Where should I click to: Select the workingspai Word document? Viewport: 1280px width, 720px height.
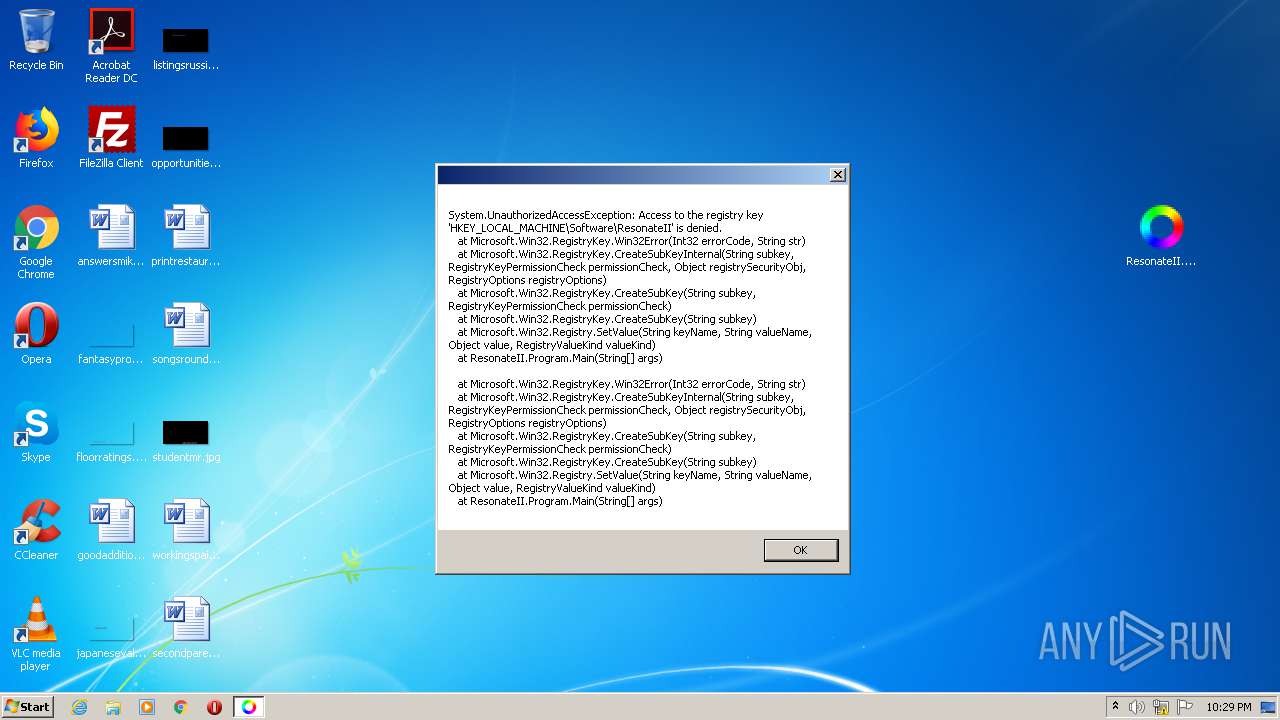[x=186, y=530]
